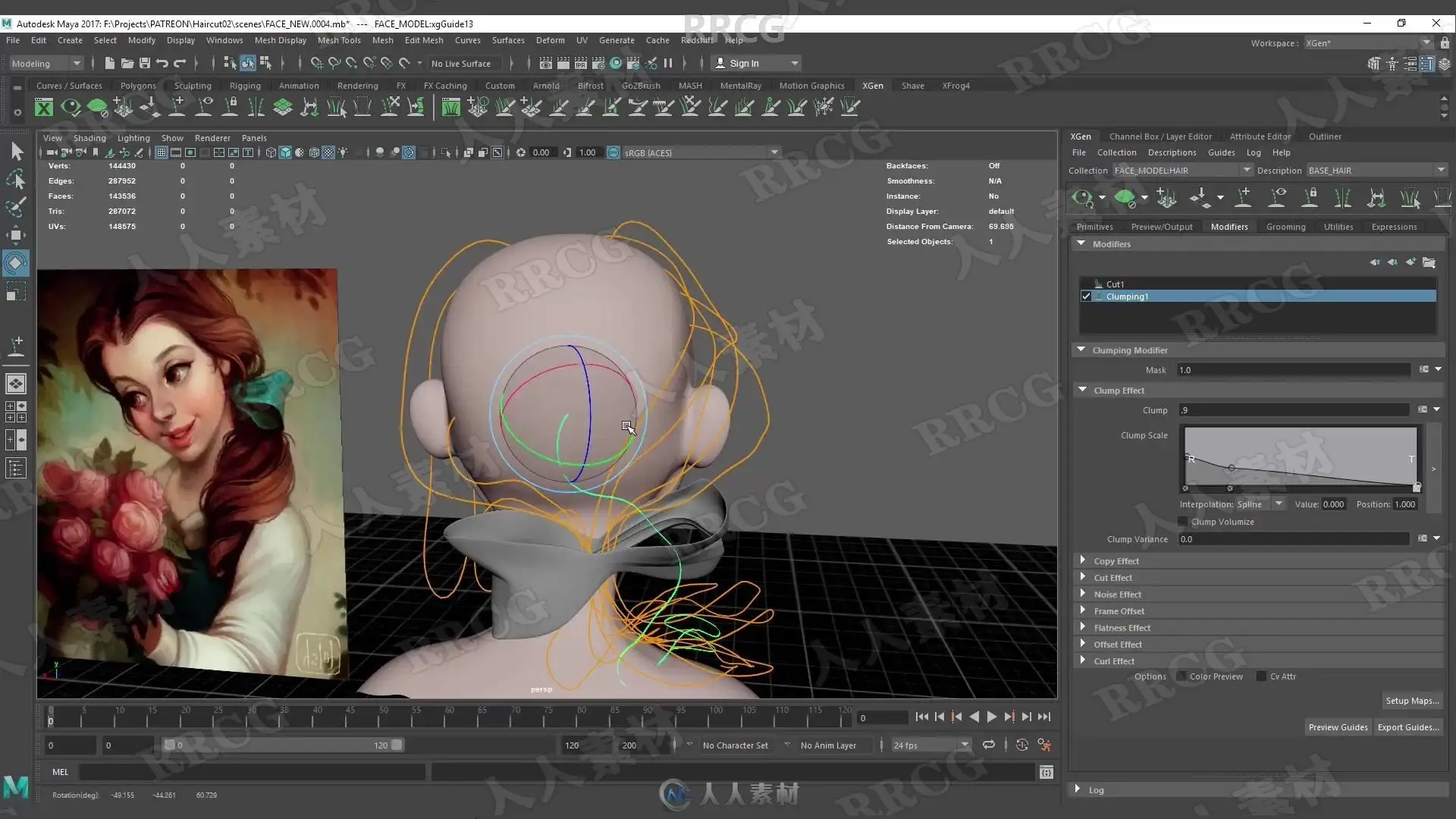Activate the Rotate tool in left toolbox
The image size is (1456, 819).
[x=16, y=263]
